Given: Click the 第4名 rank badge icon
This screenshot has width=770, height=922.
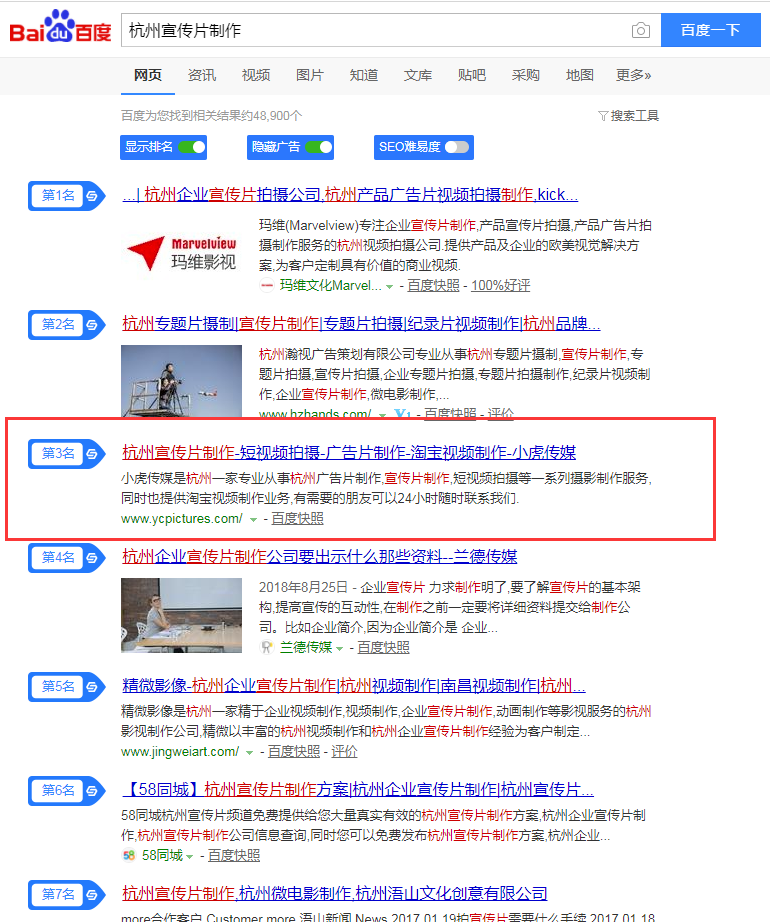Looking at the screenshot, I should (66, 557).
